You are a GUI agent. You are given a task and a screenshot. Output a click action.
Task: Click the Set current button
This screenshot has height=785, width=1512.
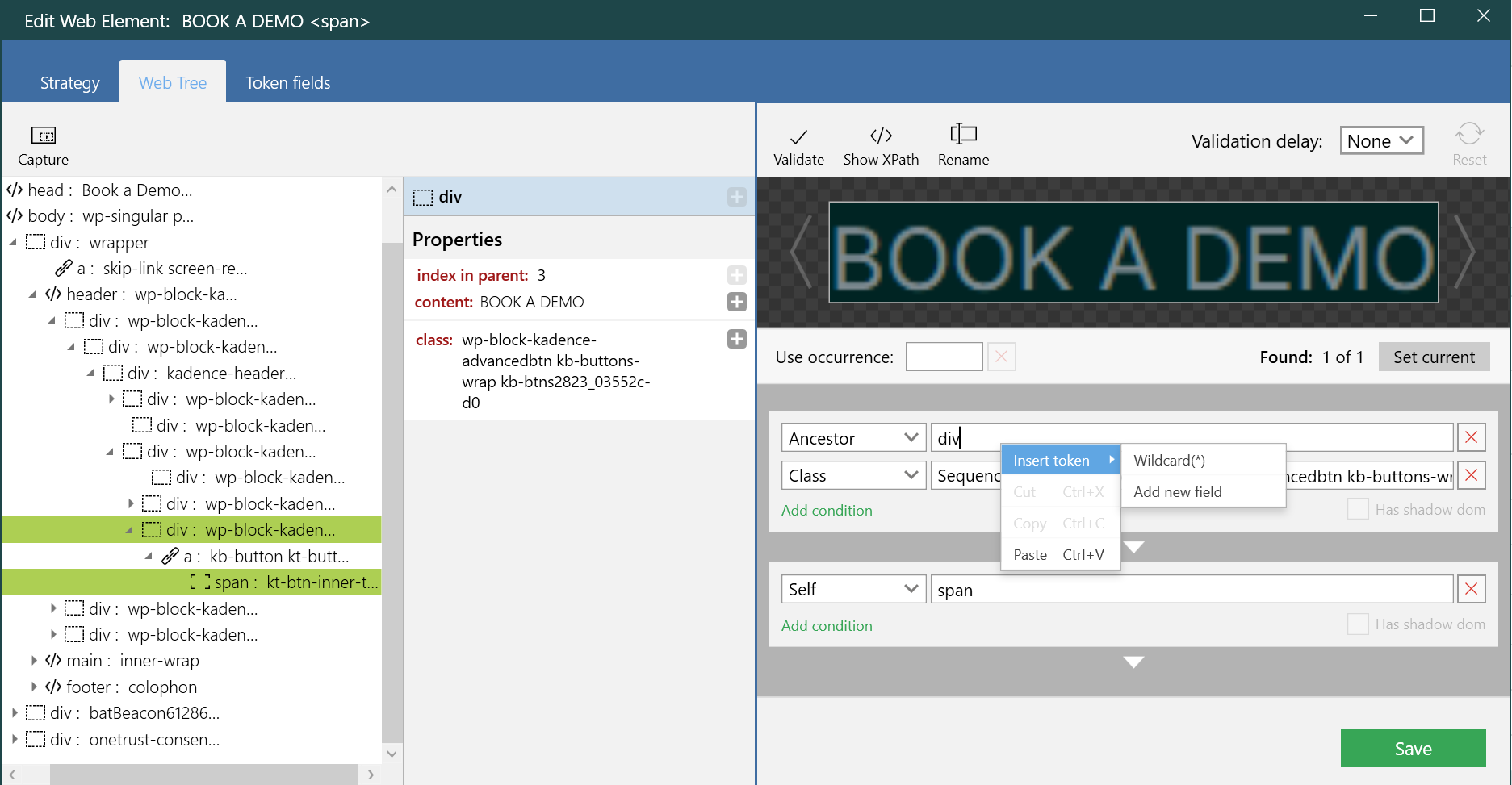click(1434, 357)
